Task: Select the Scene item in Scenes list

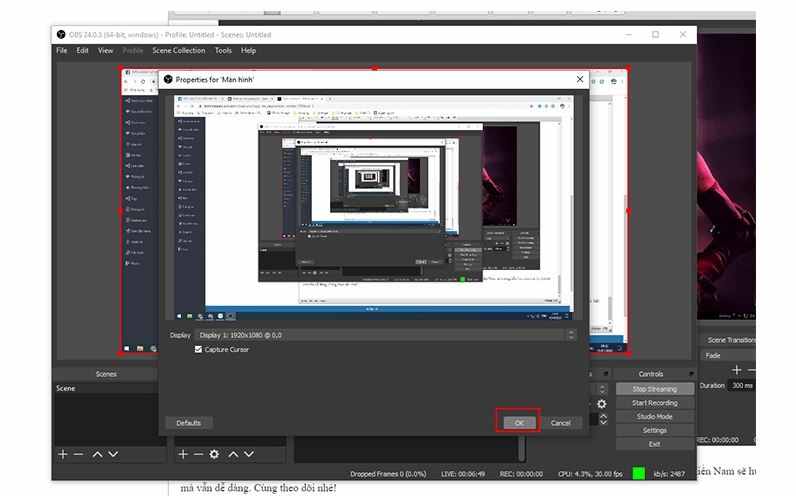Action: click(66, 388)
